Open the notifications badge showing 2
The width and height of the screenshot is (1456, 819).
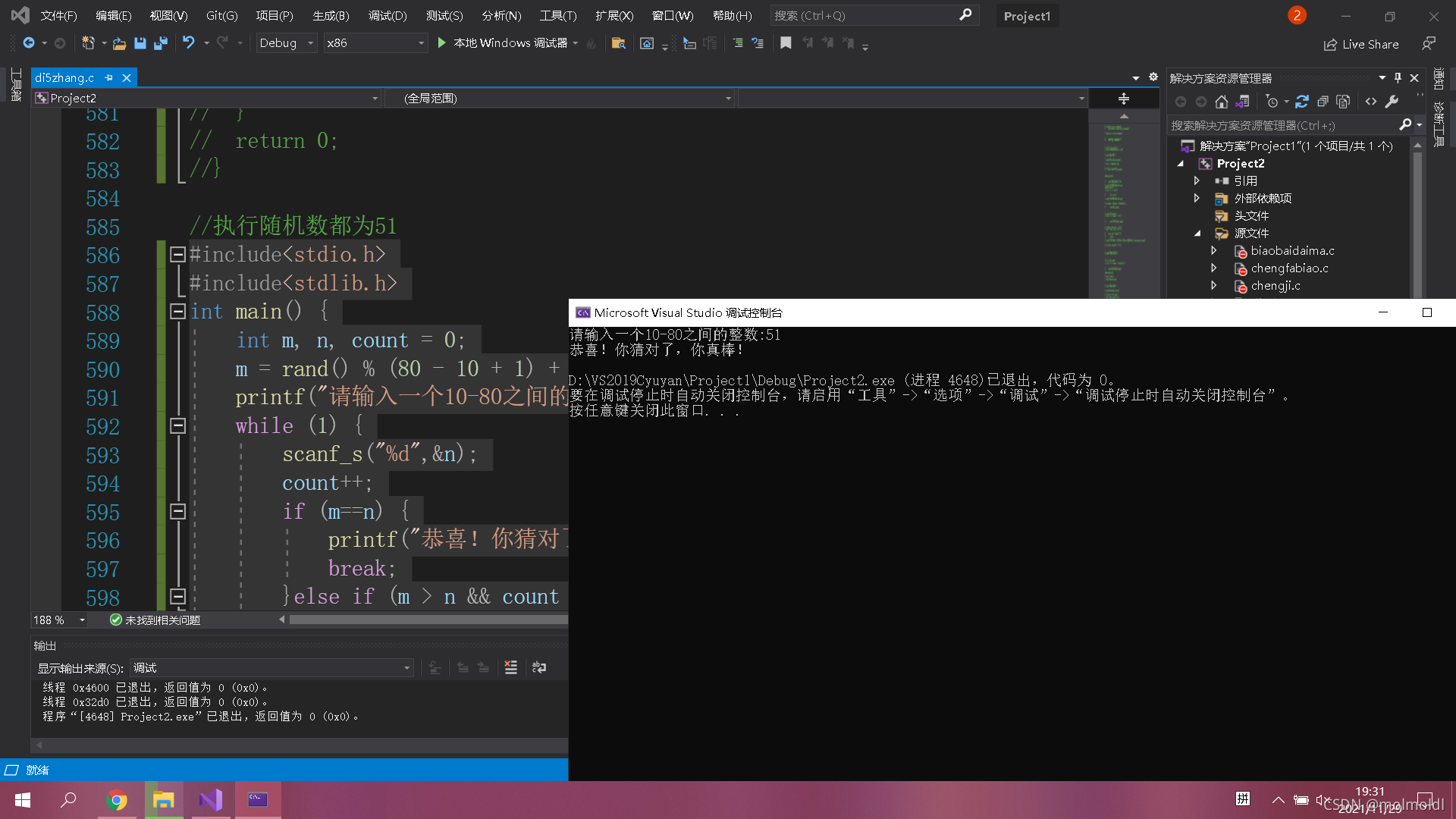point(1297,15)
